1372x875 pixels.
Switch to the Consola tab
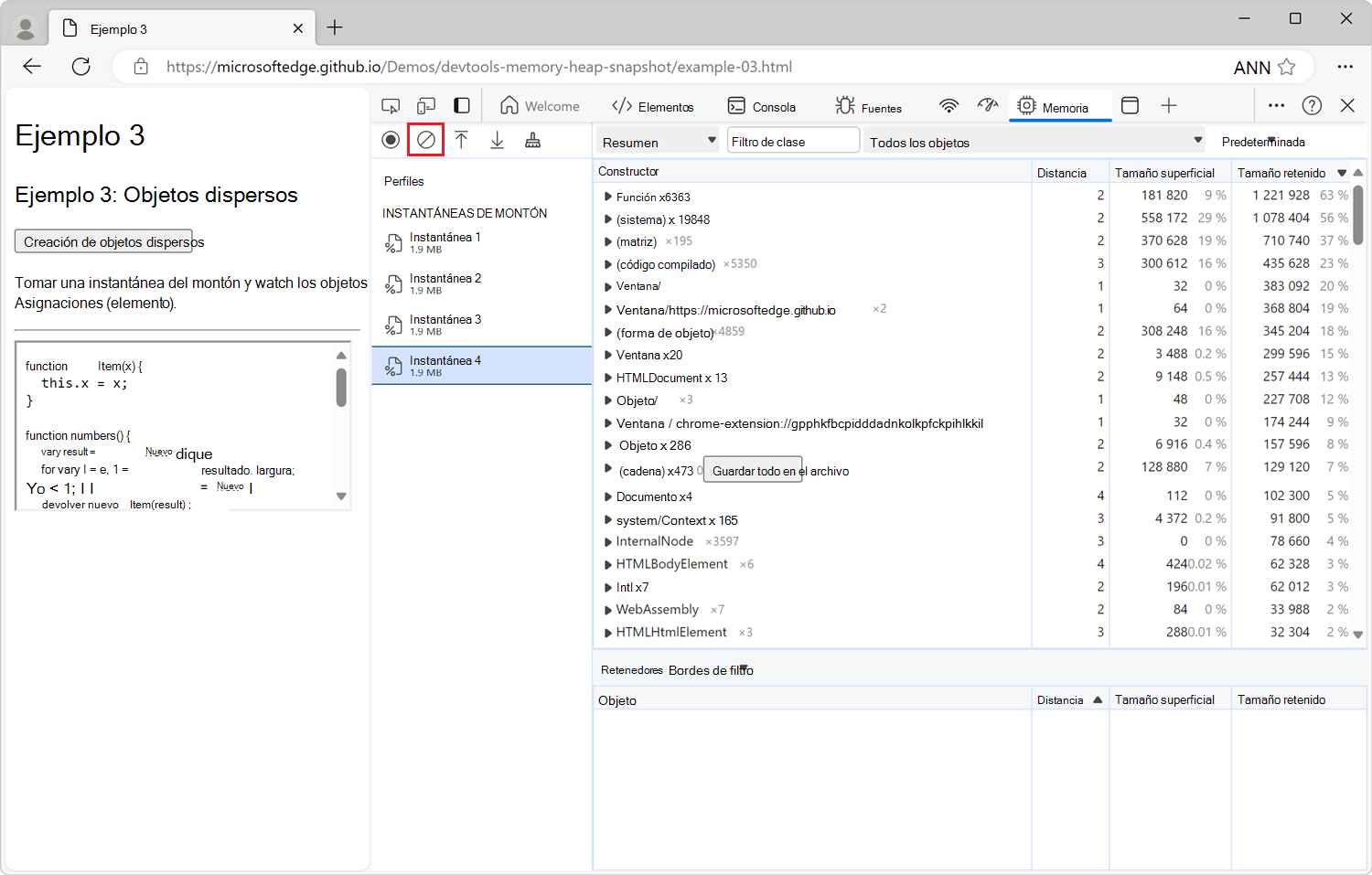(x=762, y=106)
